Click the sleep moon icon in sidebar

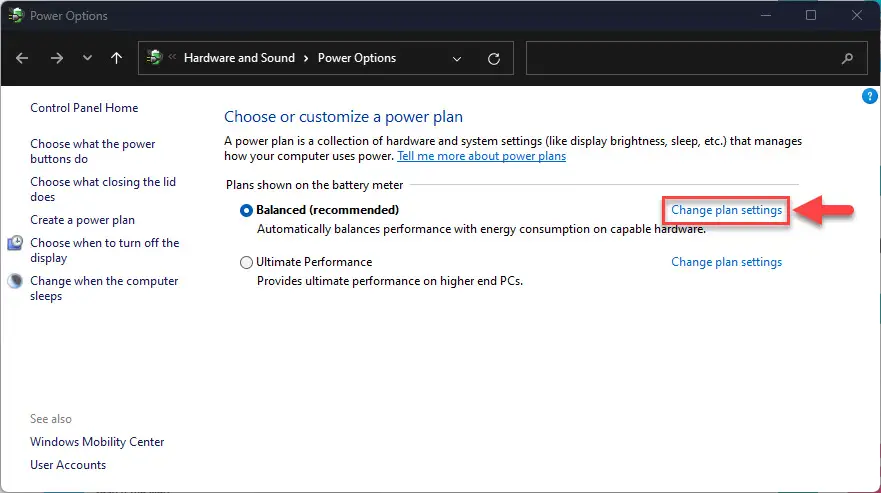(15, 281)
